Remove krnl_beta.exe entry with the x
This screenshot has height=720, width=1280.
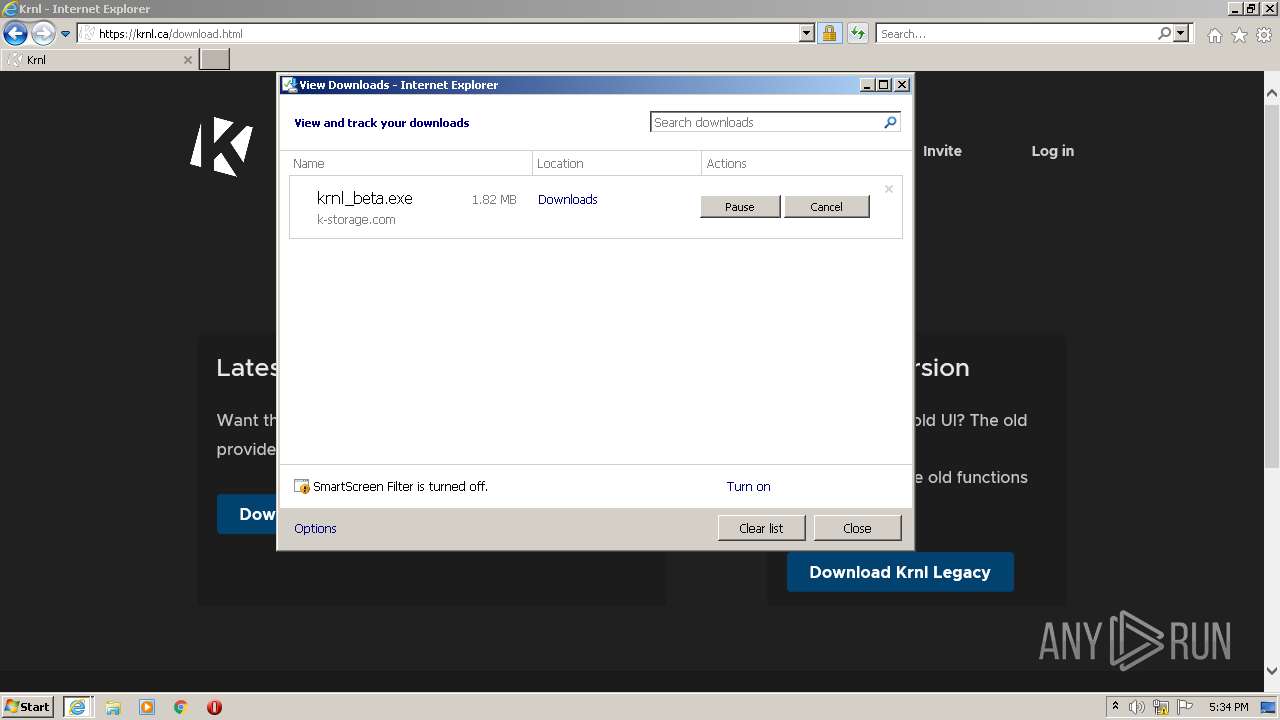888,188
